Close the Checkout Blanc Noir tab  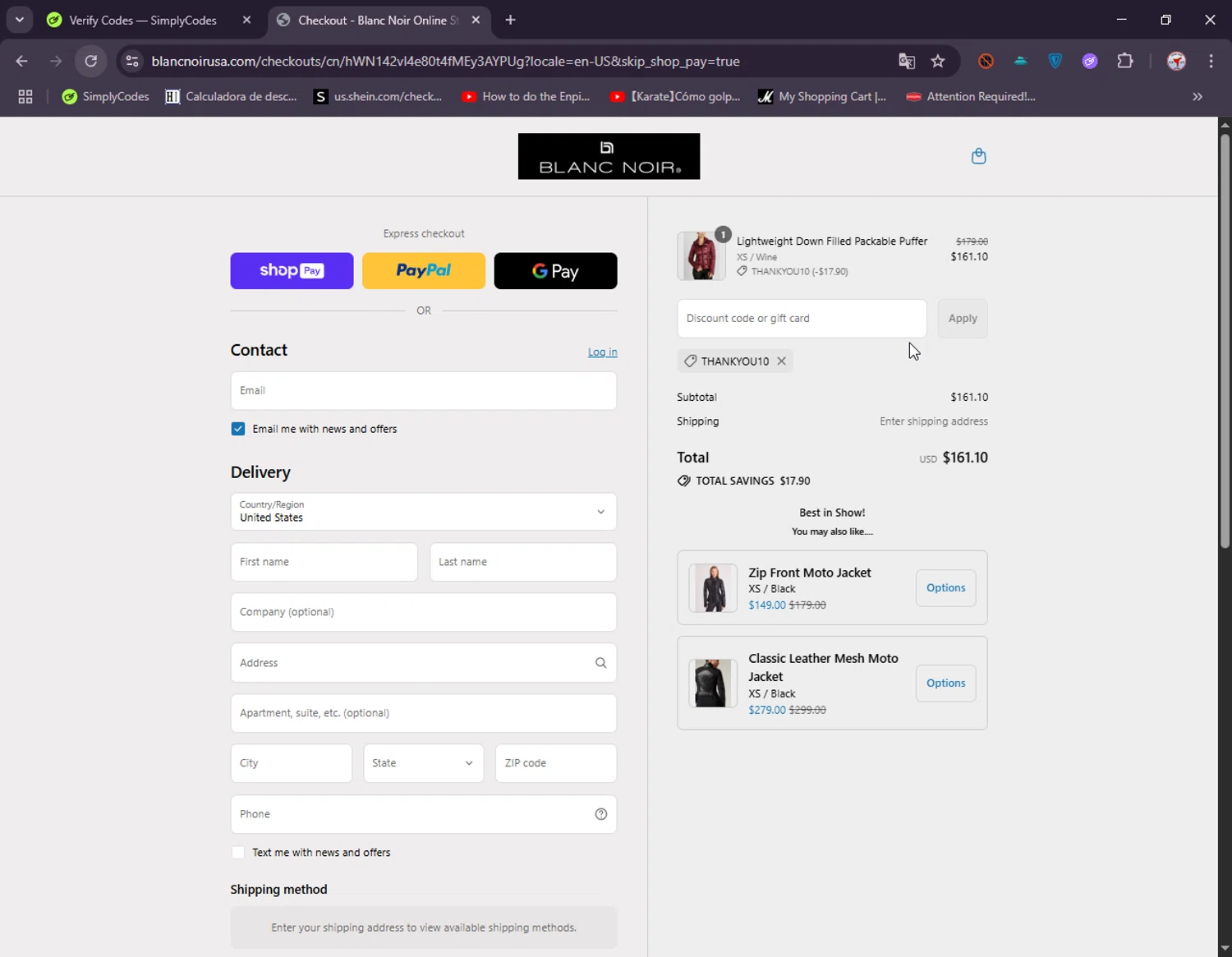[x=476, y=20]
